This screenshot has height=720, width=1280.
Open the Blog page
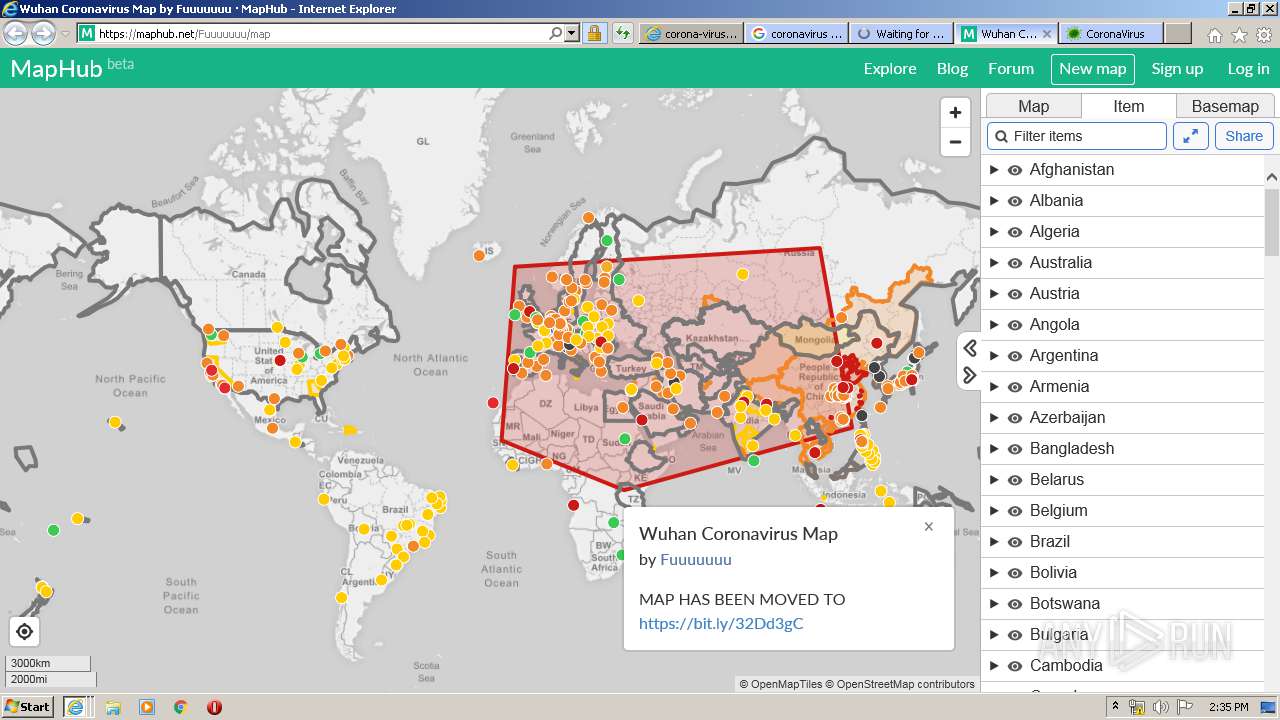(x=952, y=69)
